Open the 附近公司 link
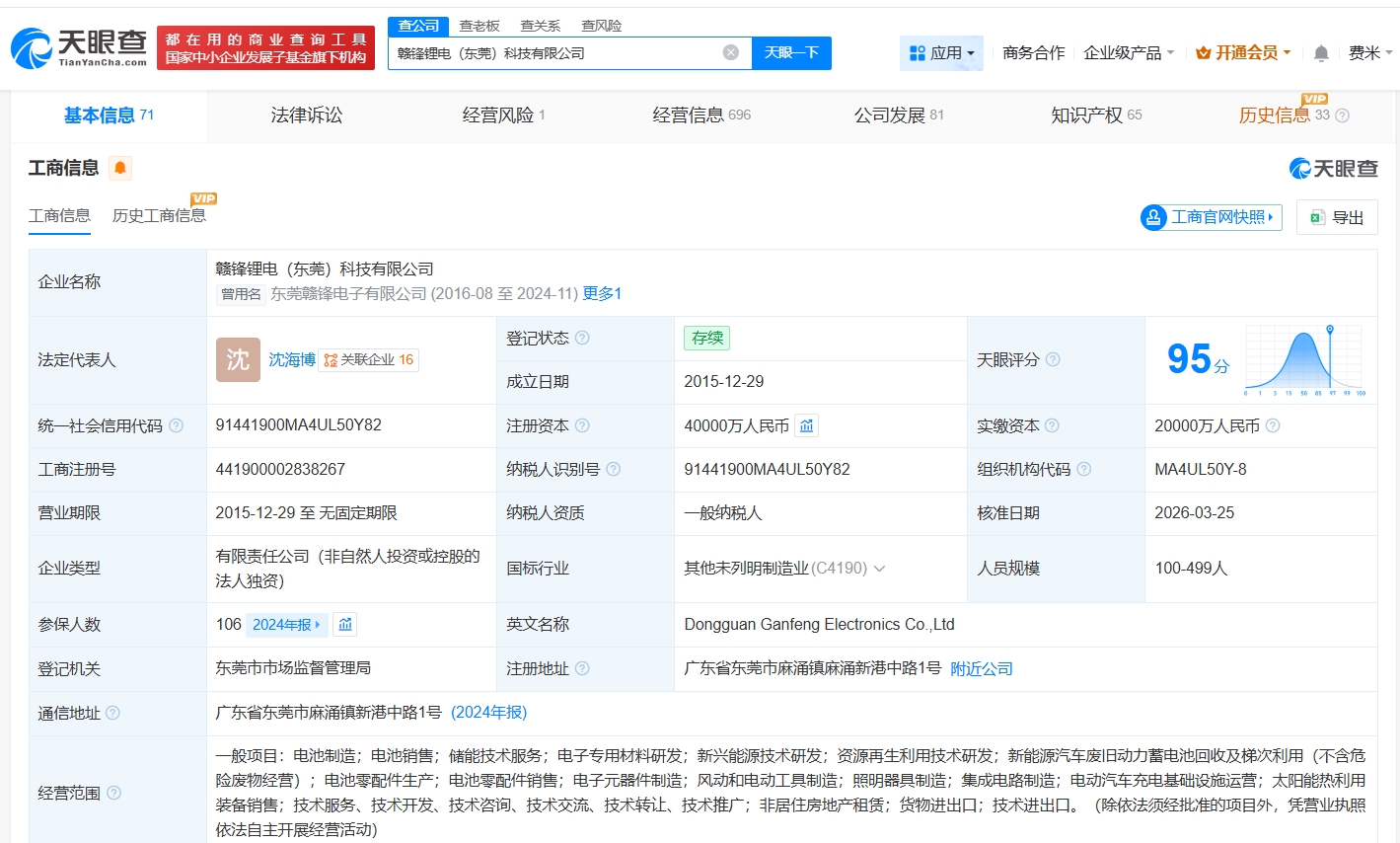This screenshot has width=1400, height=843. click(x=982, y=668)
